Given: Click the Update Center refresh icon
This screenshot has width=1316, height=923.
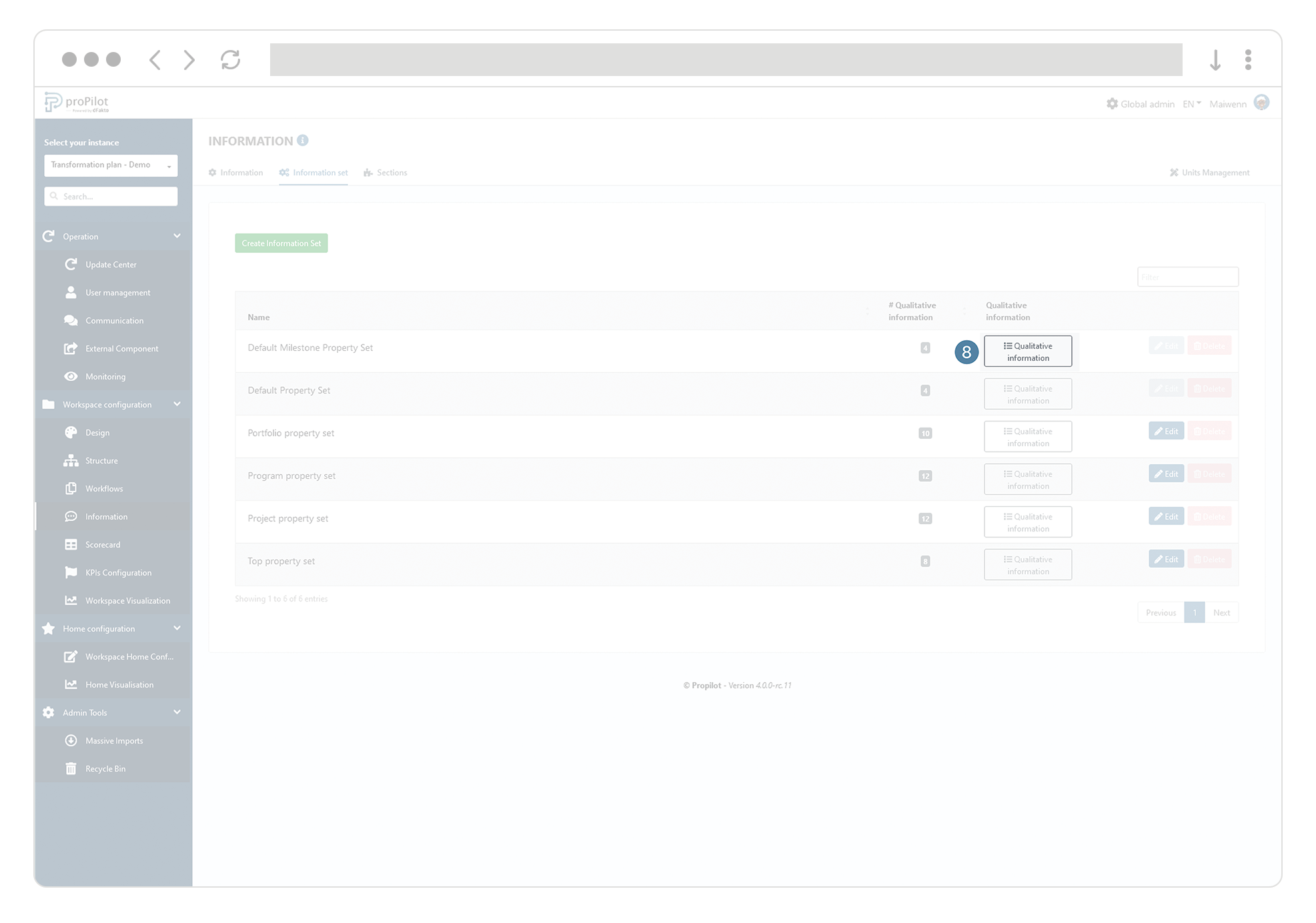Looking at the screenshot, I should [71, 265].
